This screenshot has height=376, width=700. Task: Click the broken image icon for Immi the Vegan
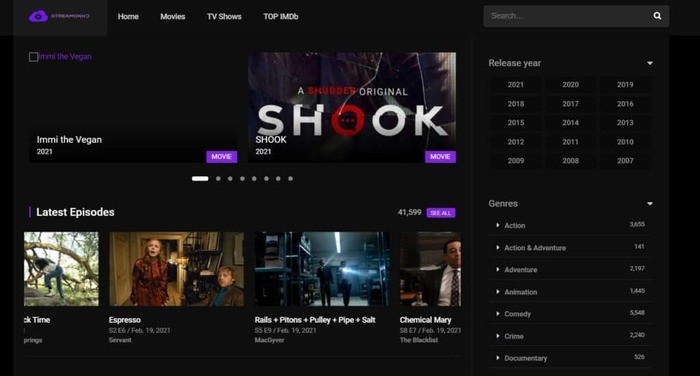(33, 57)
